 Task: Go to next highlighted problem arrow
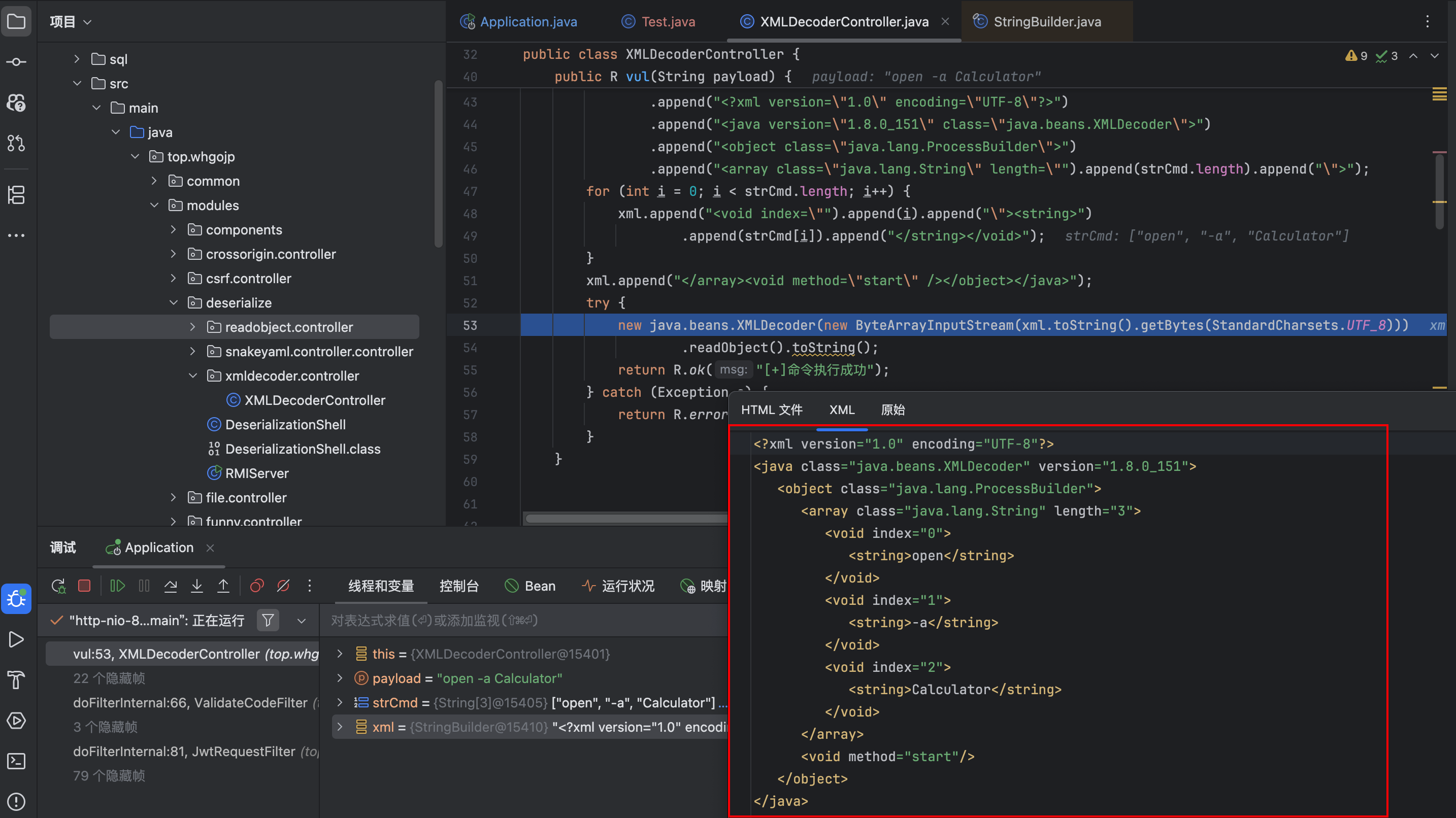1434,56
